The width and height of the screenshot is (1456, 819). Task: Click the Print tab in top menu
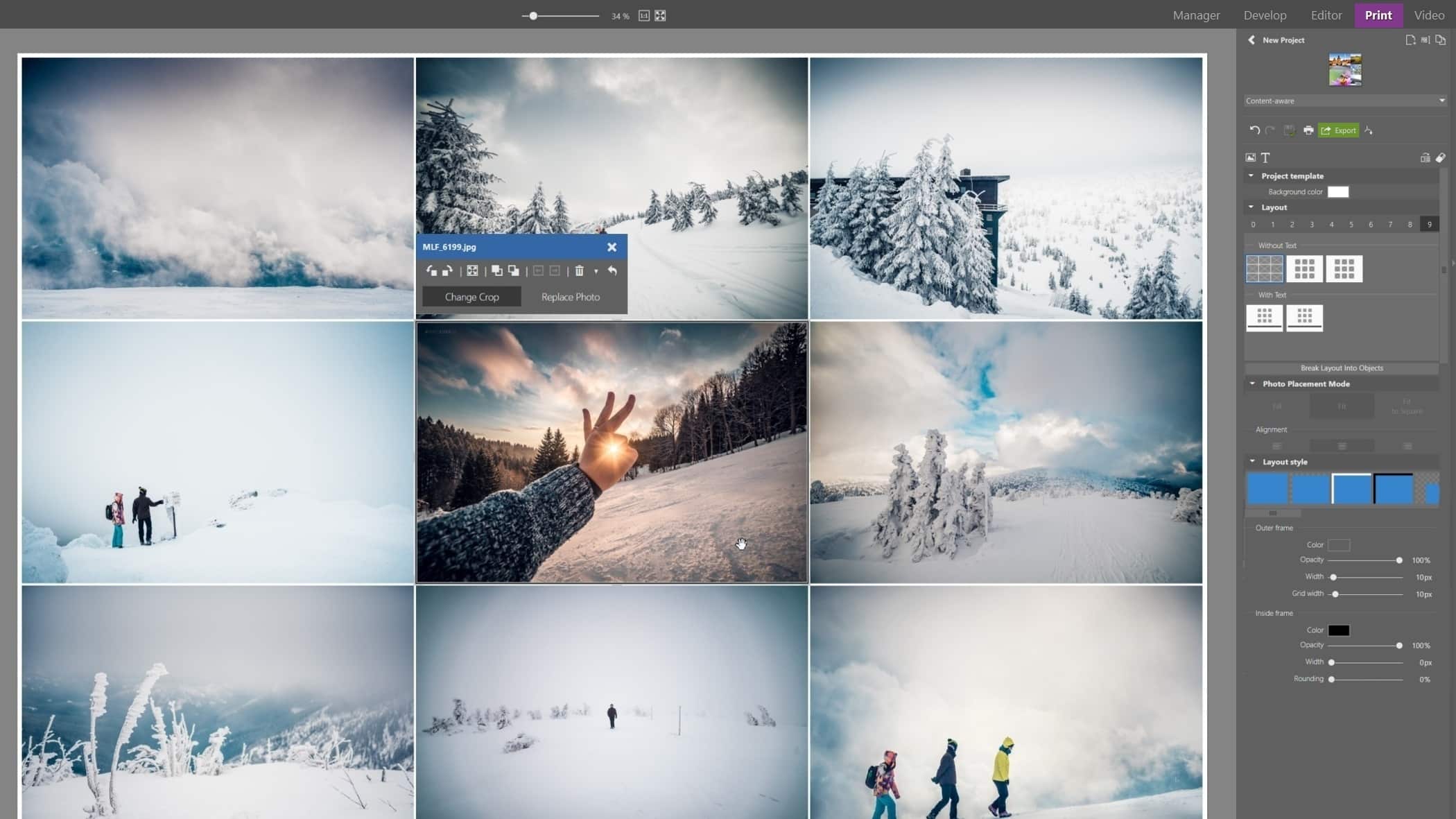click(x=1378, y=15)
